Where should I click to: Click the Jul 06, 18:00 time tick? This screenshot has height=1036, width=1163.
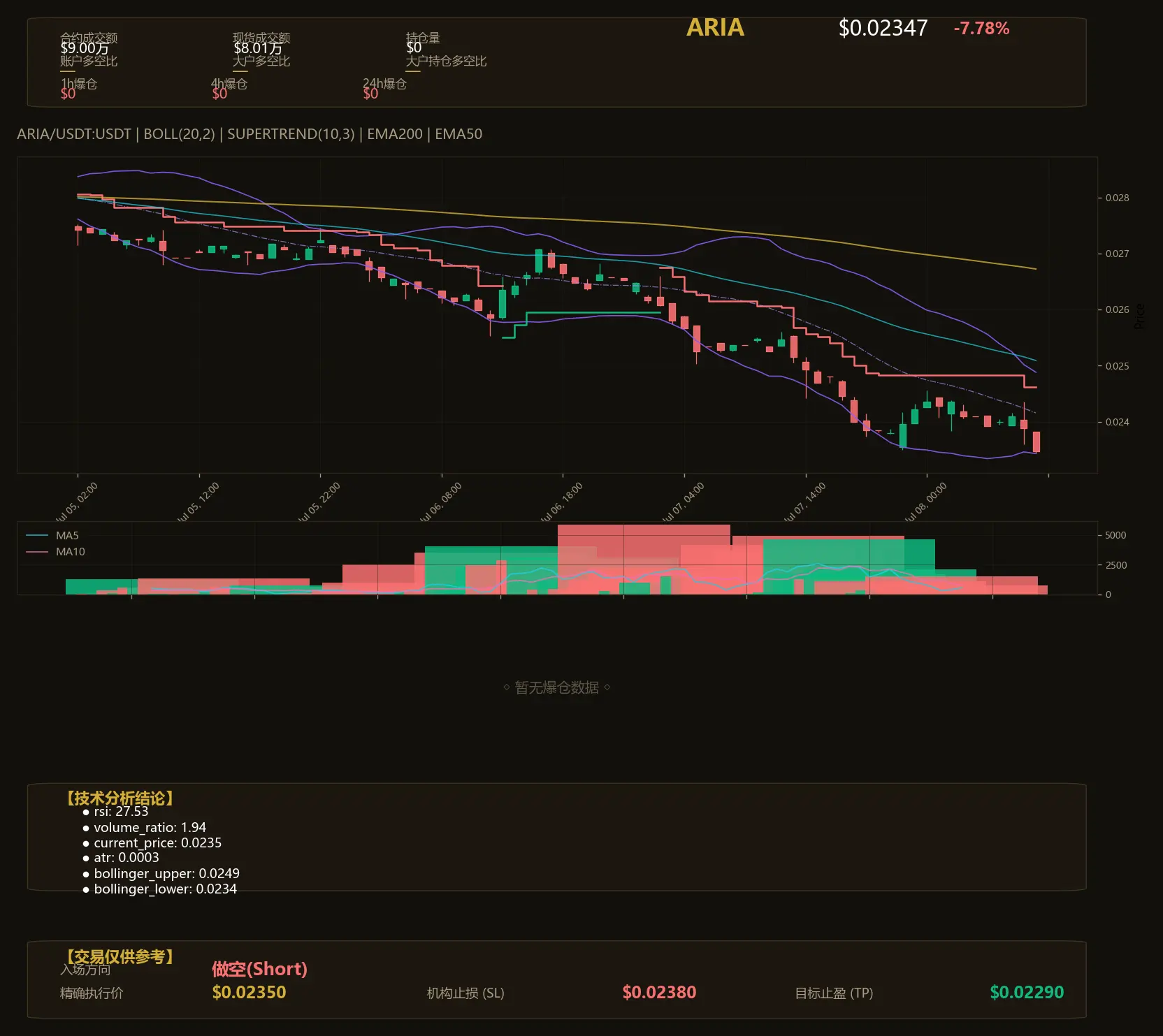(x=562, y=502)
